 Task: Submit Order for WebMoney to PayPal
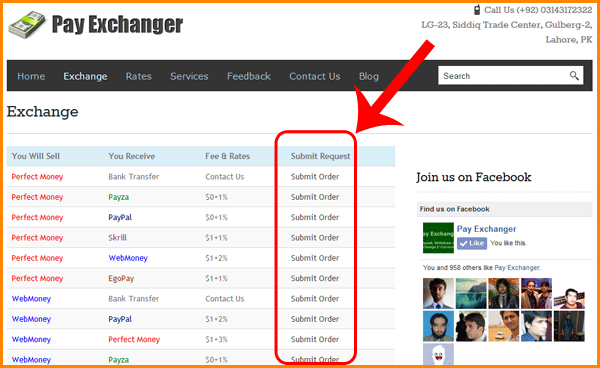click(x=315, y=319)
